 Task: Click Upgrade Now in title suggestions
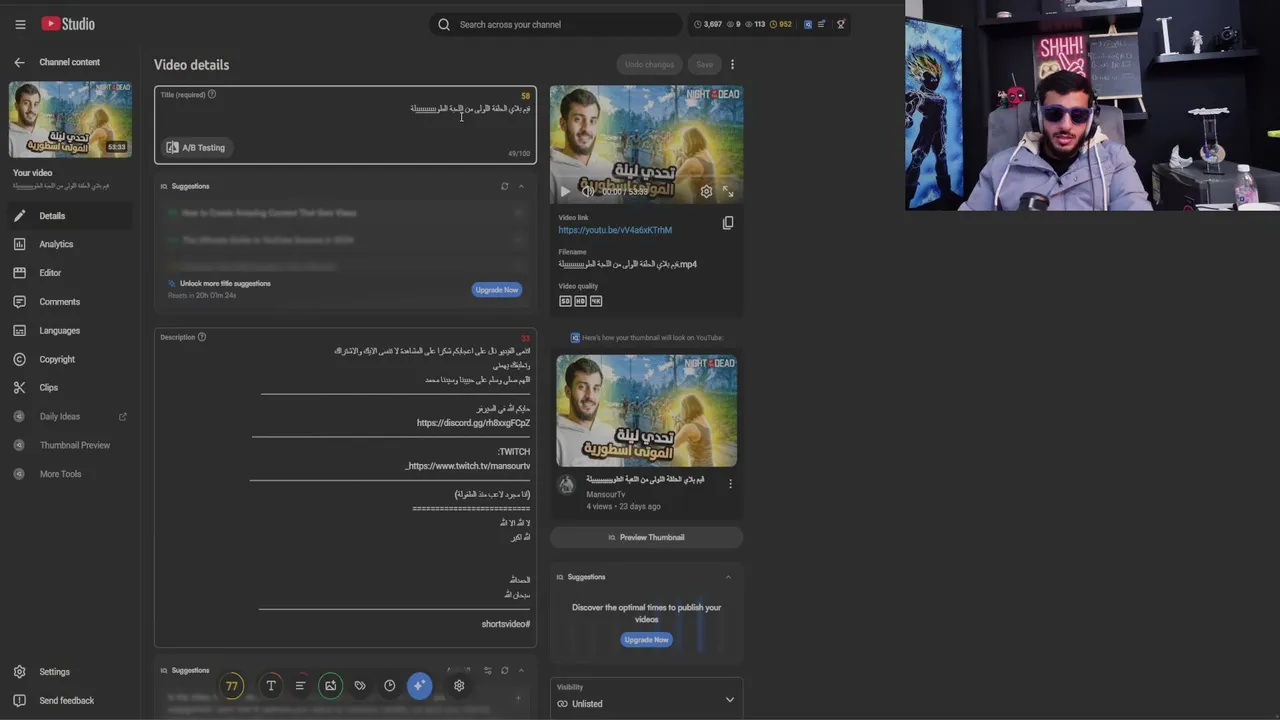point(497,290)
